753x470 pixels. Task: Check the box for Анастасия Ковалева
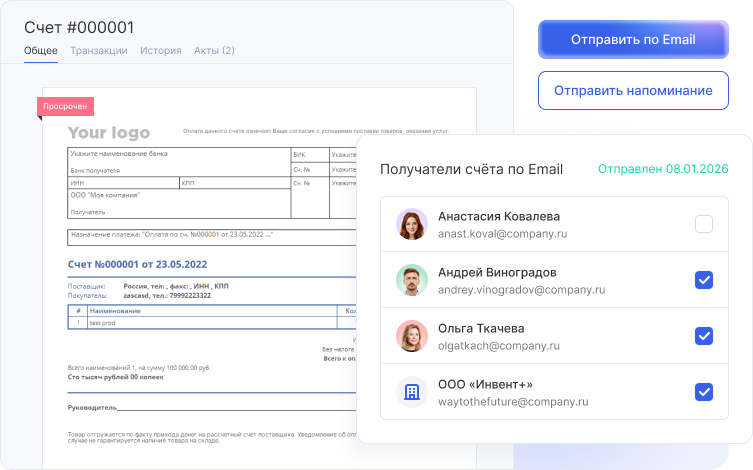pyautogui.click(x=704, y=224)
